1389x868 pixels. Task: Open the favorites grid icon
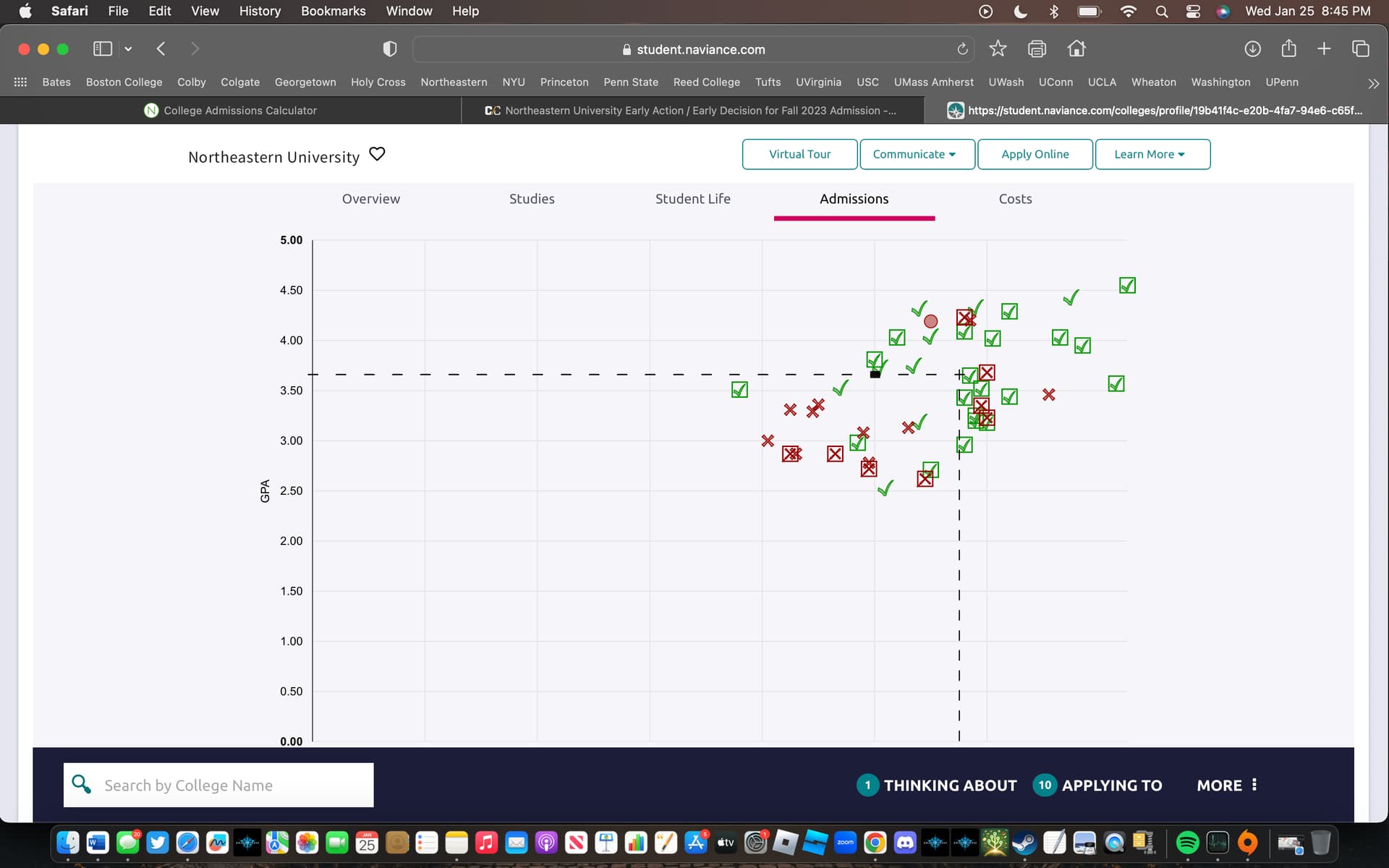click(x=20, y=82)
